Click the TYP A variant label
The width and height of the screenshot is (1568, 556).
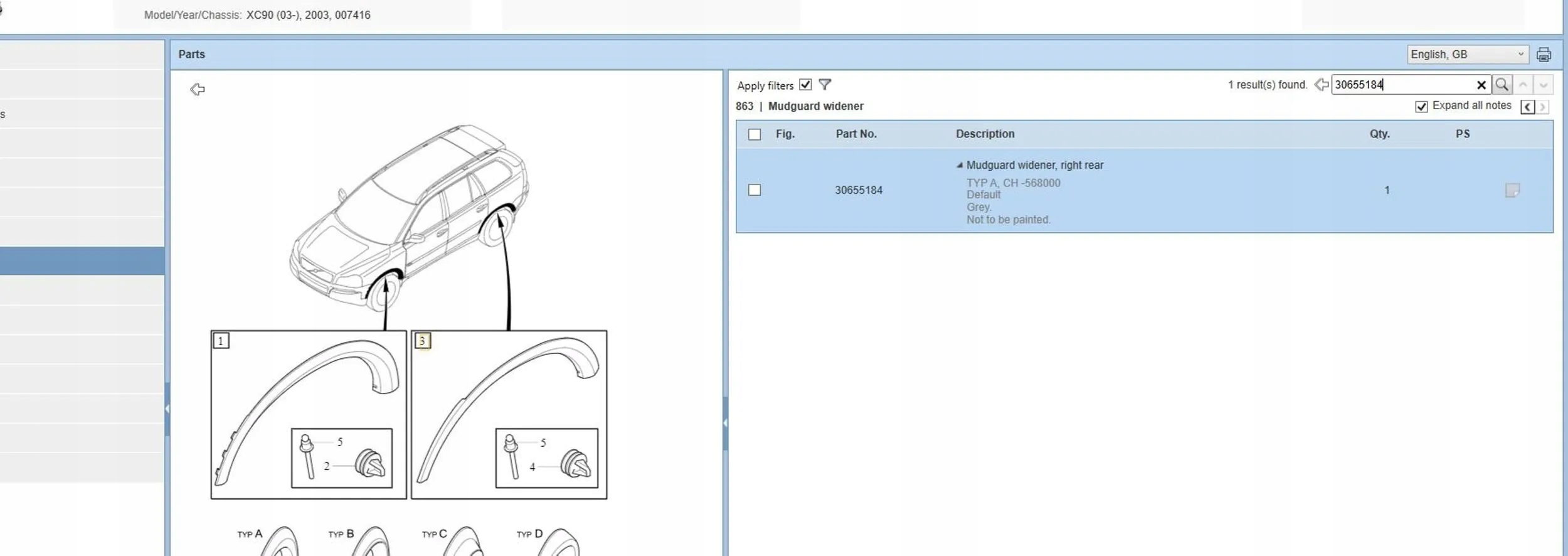250,534
